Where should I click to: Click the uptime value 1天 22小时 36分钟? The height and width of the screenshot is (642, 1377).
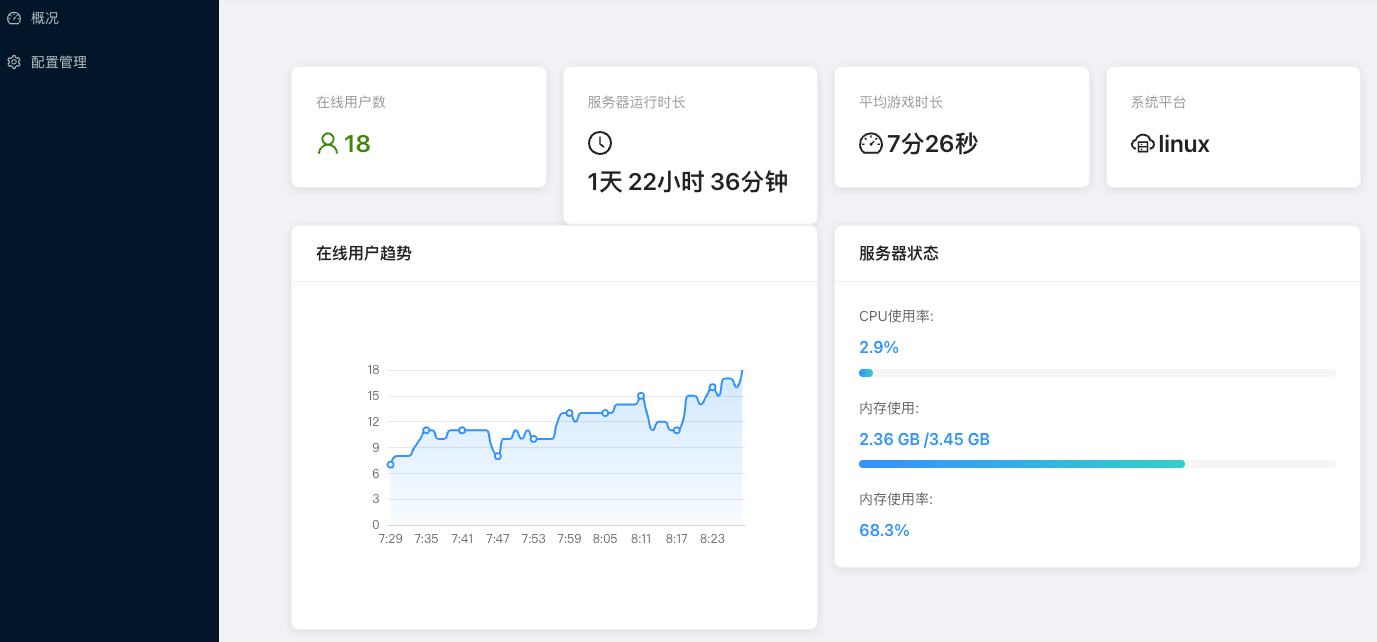pyautogui.click(x=687, y=182)
